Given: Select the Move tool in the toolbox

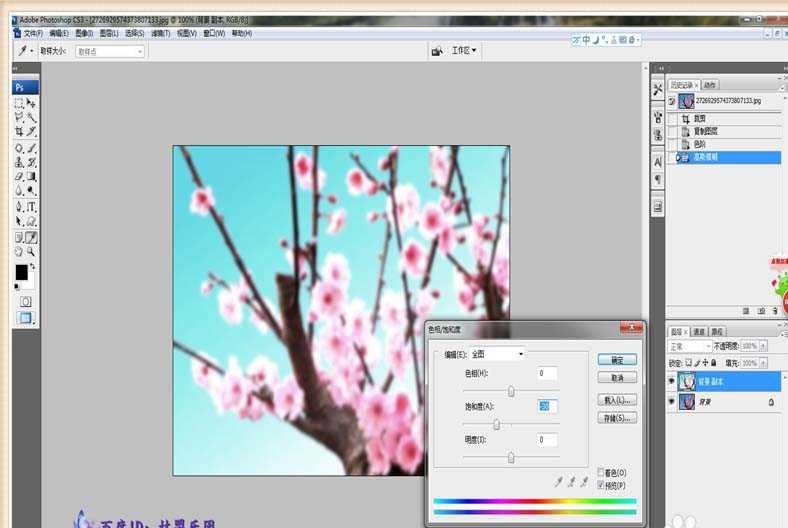Looking at the screenshot, I should 32,103.
